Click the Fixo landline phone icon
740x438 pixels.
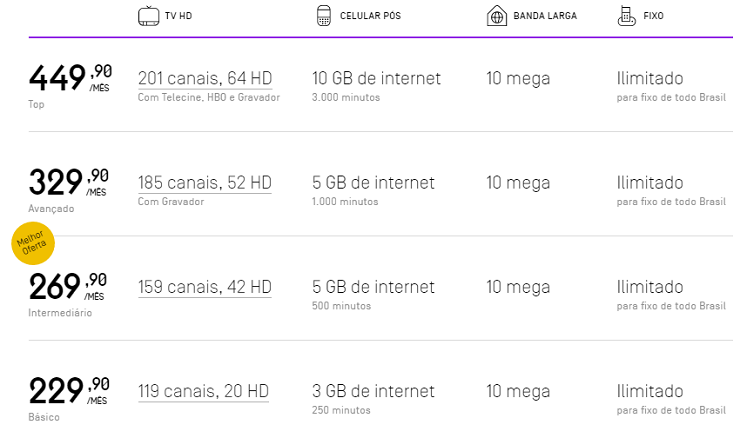(628, 16)
